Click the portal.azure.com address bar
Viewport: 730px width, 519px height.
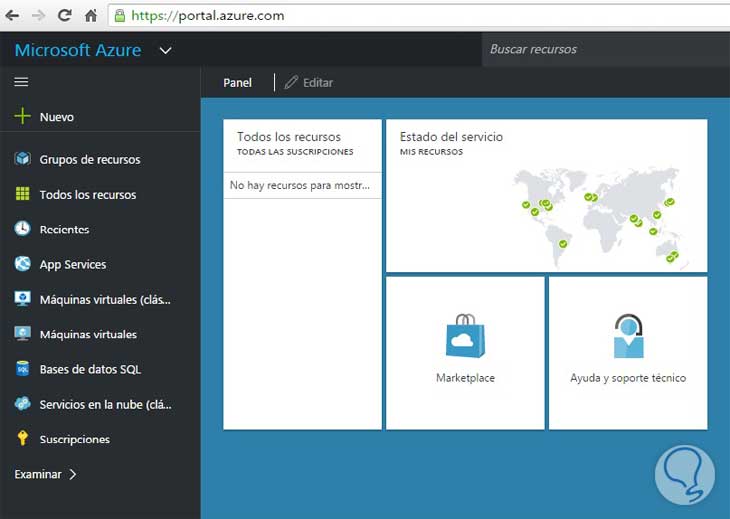click(419, 15)
